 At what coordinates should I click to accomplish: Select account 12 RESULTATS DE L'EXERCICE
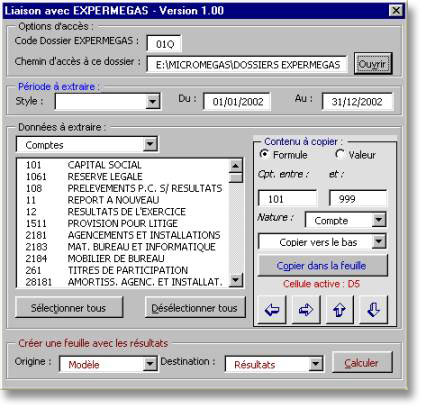[x=123, y=212]
